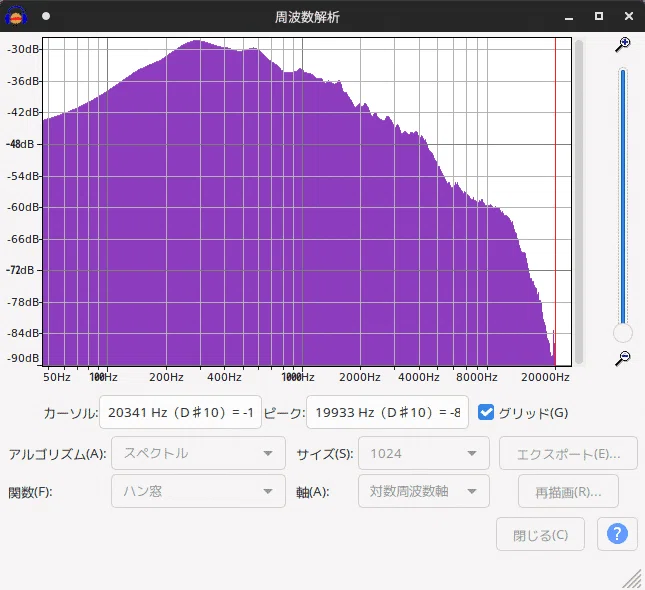Click the -84dB axis label
The width and height of the screenshot is (645, 590).
pyautogui.click(x=23, y=333)
